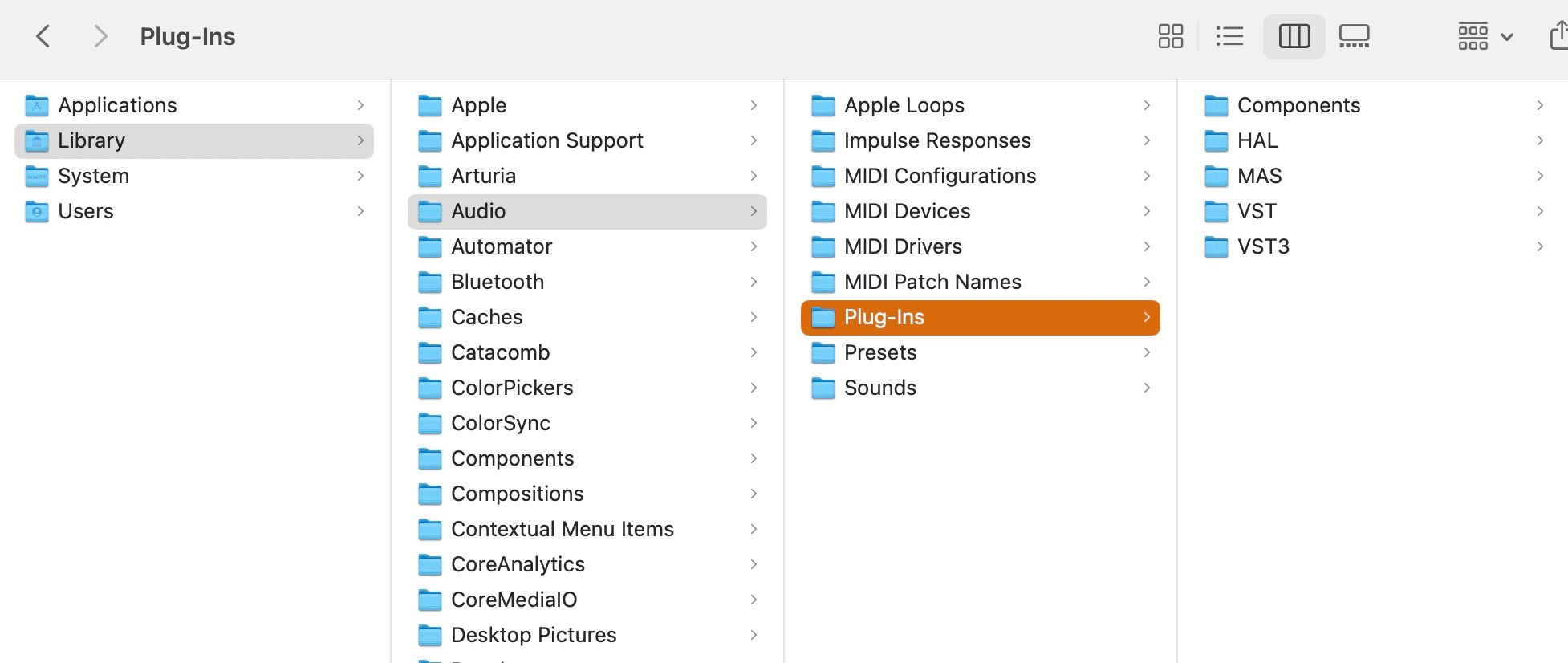Keep column view toggled active
The image size is (1568, 663).
click(1293, 36)
